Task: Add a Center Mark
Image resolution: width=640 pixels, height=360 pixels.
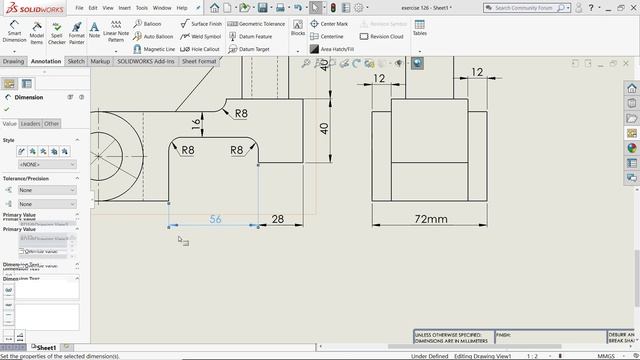Action: click(x=329, y=24)
